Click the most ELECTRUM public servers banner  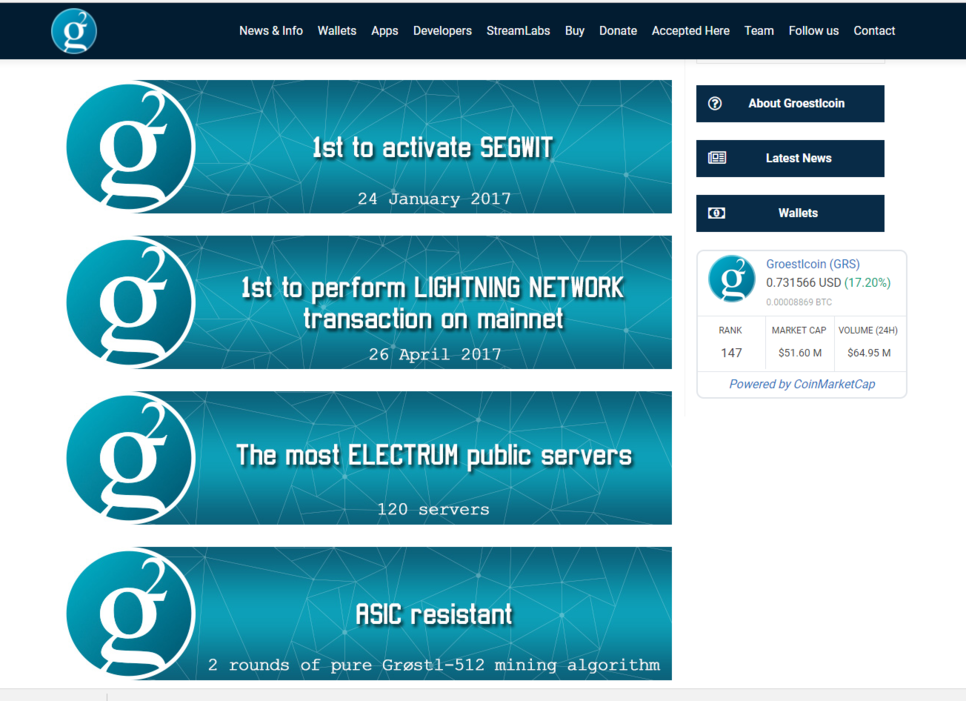[369, 458]
